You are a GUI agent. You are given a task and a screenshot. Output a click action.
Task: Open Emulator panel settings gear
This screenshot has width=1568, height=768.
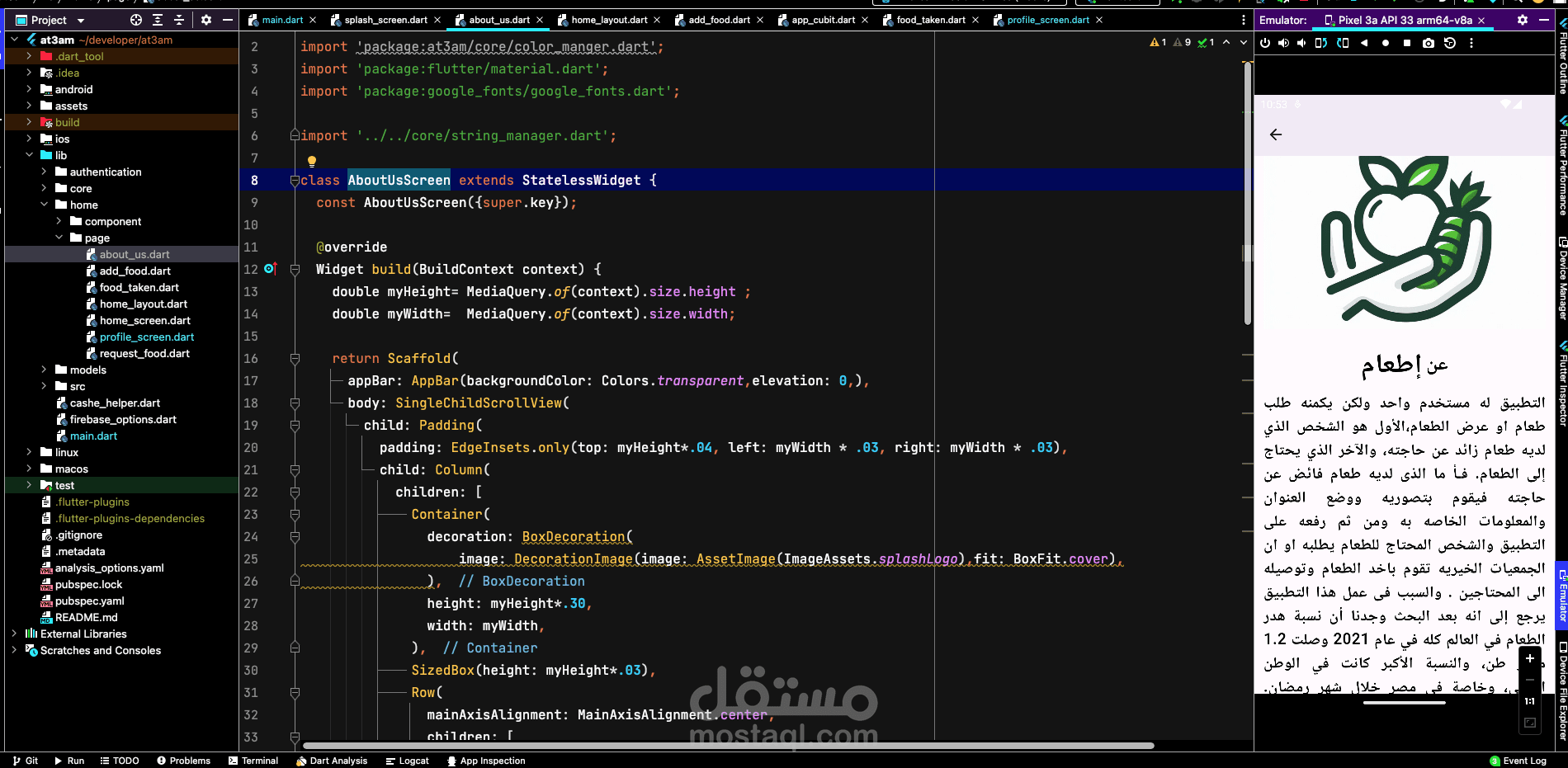coord(1523,20)
